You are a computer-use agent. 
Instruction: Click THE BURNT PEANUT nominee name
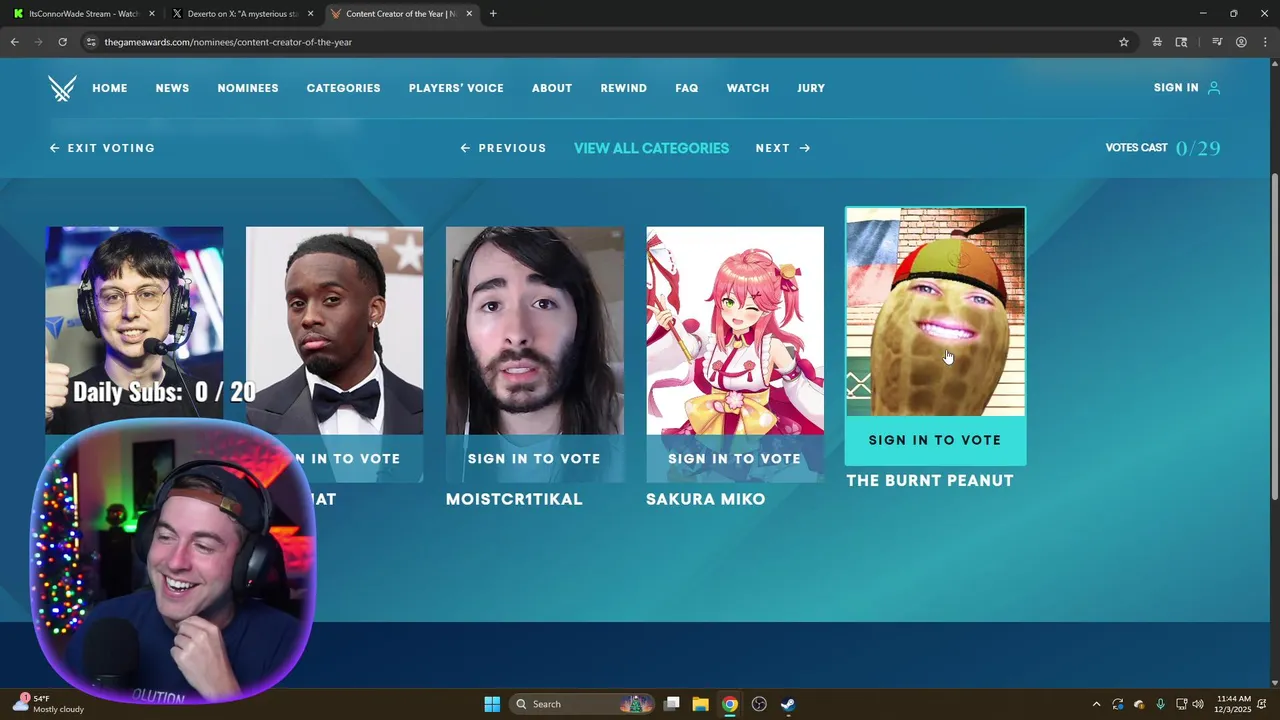(930, 481)
